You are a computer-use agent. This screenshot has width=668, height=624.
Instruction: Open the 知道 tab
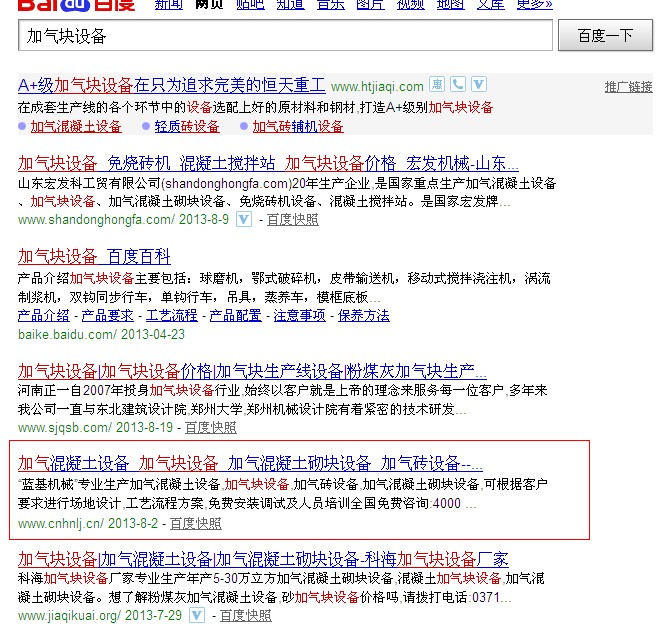coord(291,5)
